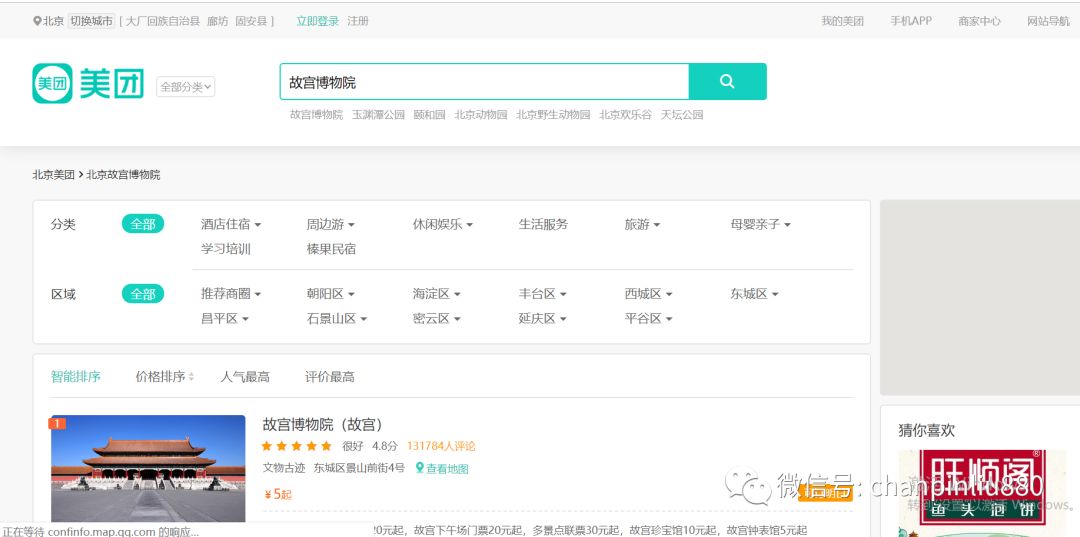Click the 北京美团 breadcrumb link
Screen dimensions: 1080x537
tap(53, 174)
